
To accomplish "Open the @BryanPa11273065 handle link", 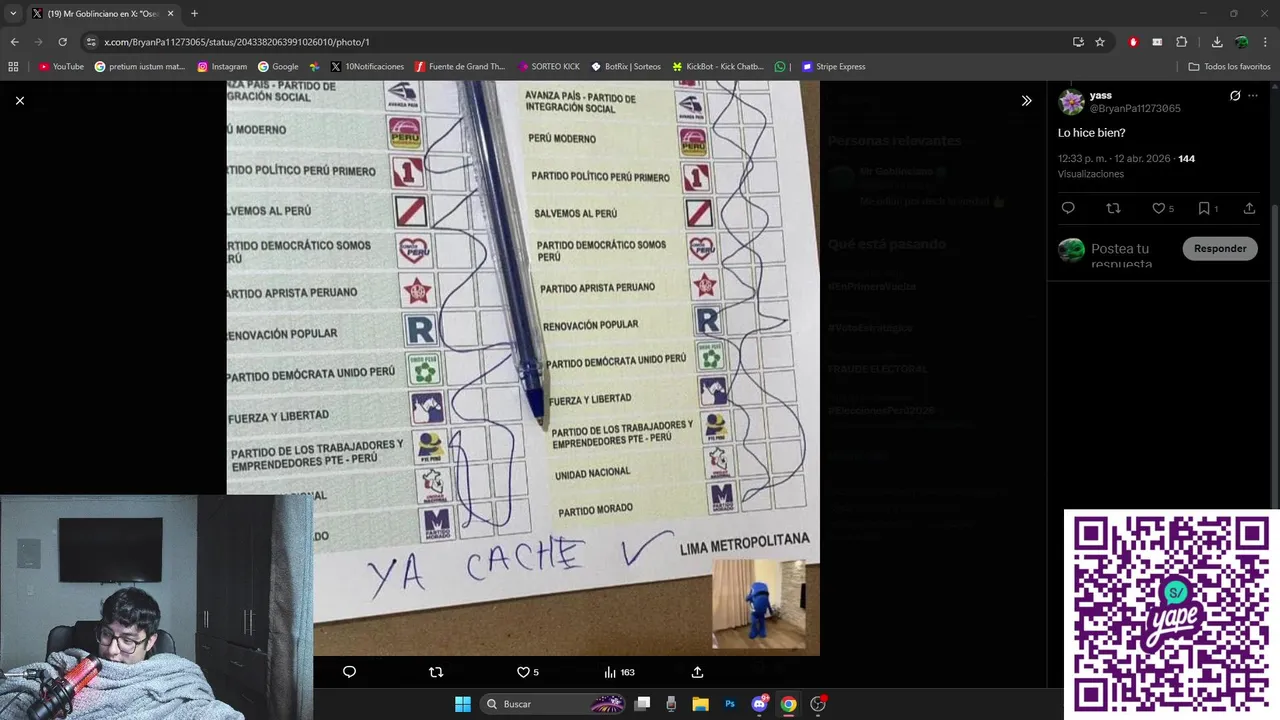I will [1135, 108].
